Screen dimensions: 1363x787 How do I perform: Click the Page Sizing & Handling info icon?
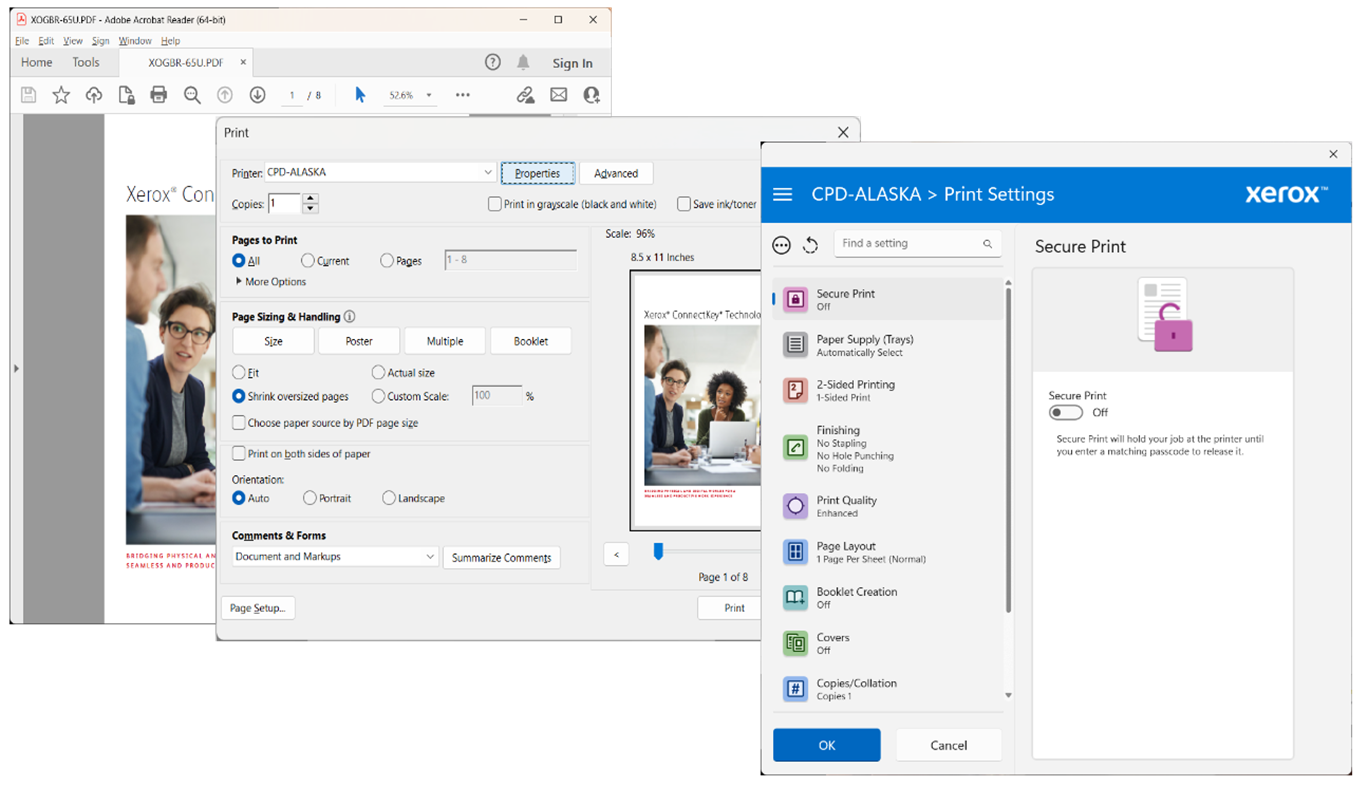(x=350, y=317)
